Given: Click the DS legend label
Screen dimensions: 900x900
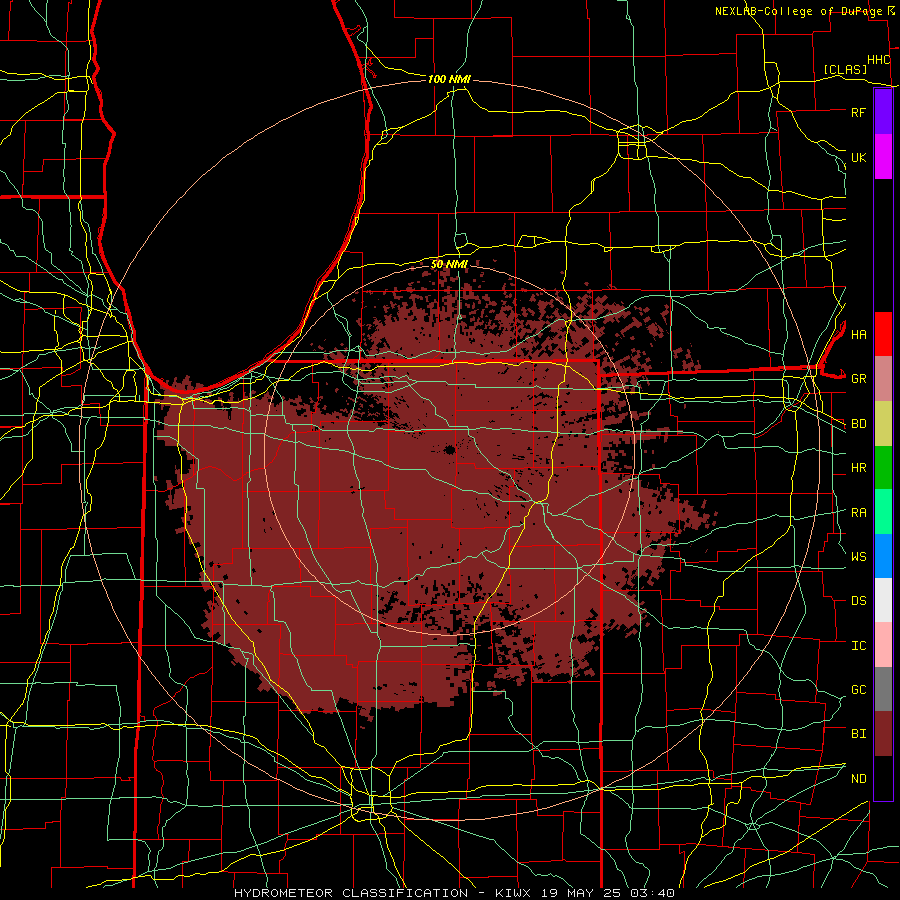Looking at the screenshot, I should [858, 601].
